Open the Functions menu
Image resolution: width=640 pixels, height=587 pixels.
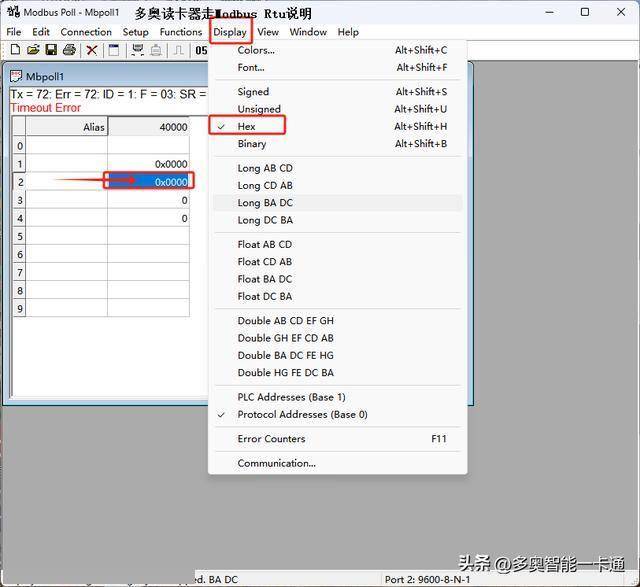click(x=181, y=32)
